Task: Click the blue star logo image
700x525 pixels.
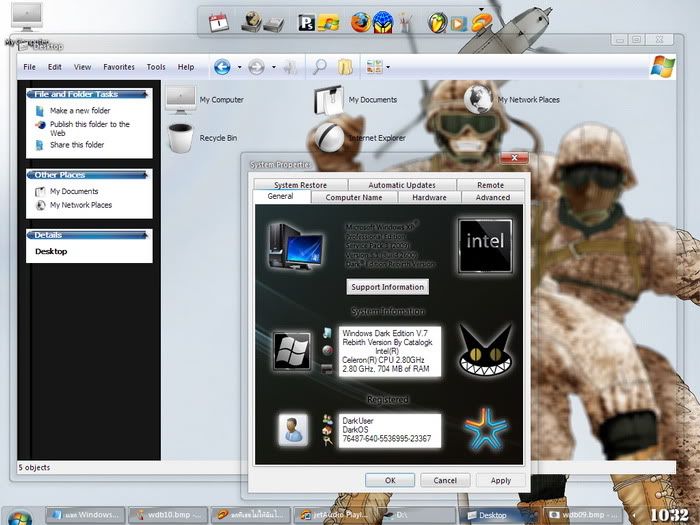Action: (486, 429)
